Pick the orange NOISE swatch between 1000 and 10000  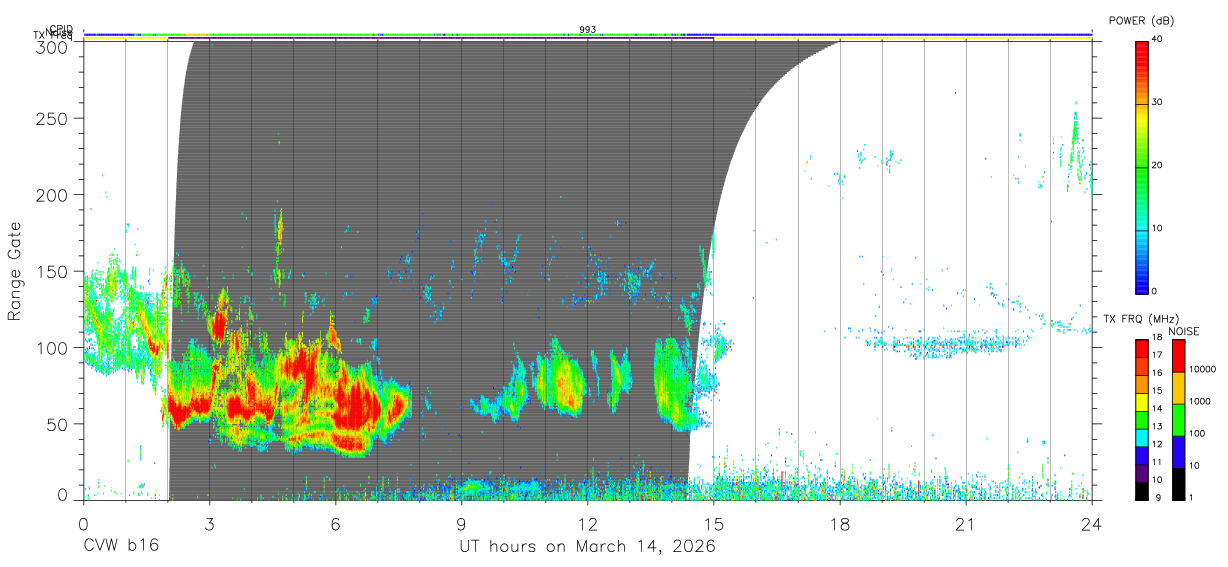click(1177, 388)
